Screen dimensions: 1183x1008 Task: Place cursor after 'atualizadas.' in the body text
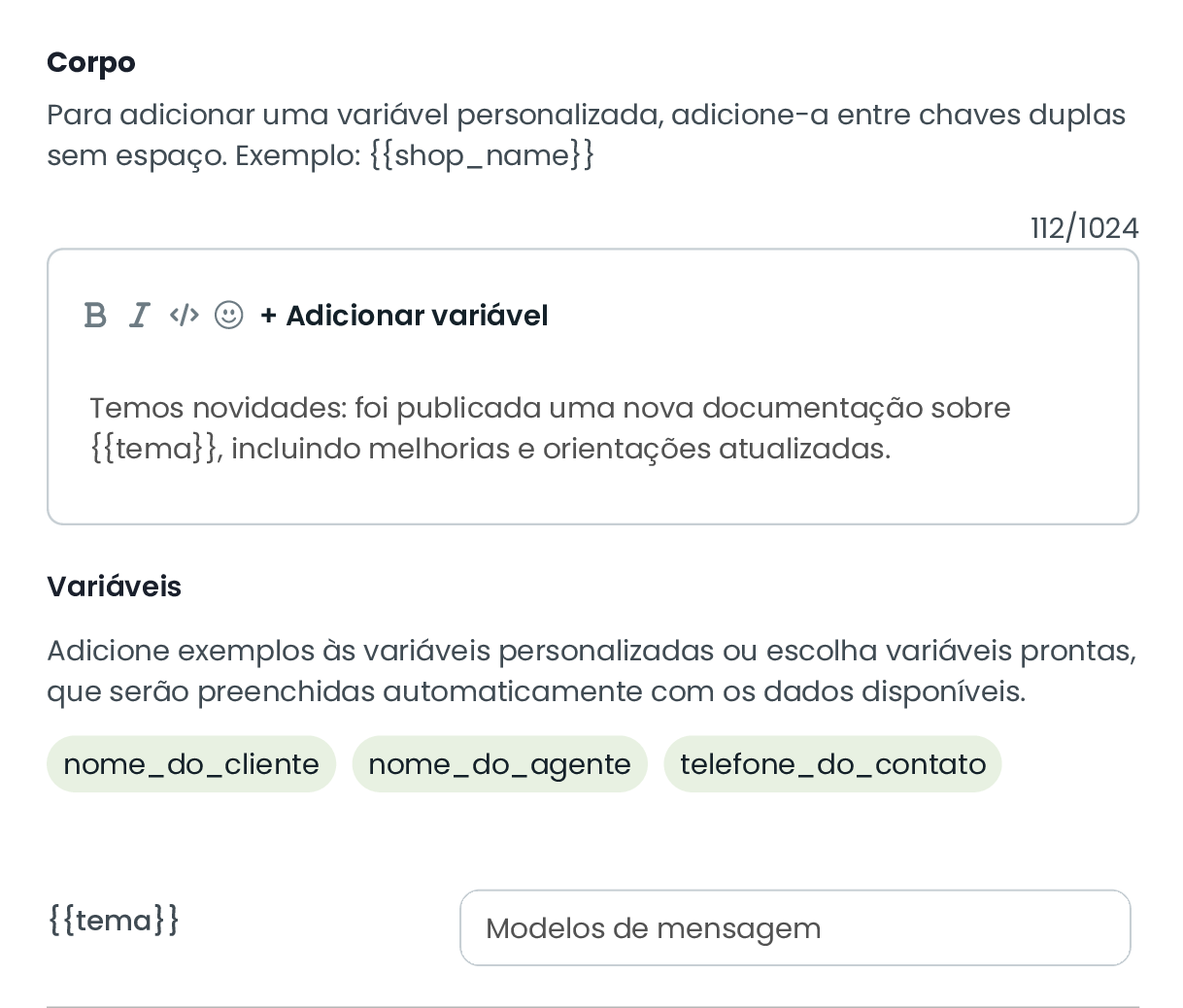[x=891, y=449]
